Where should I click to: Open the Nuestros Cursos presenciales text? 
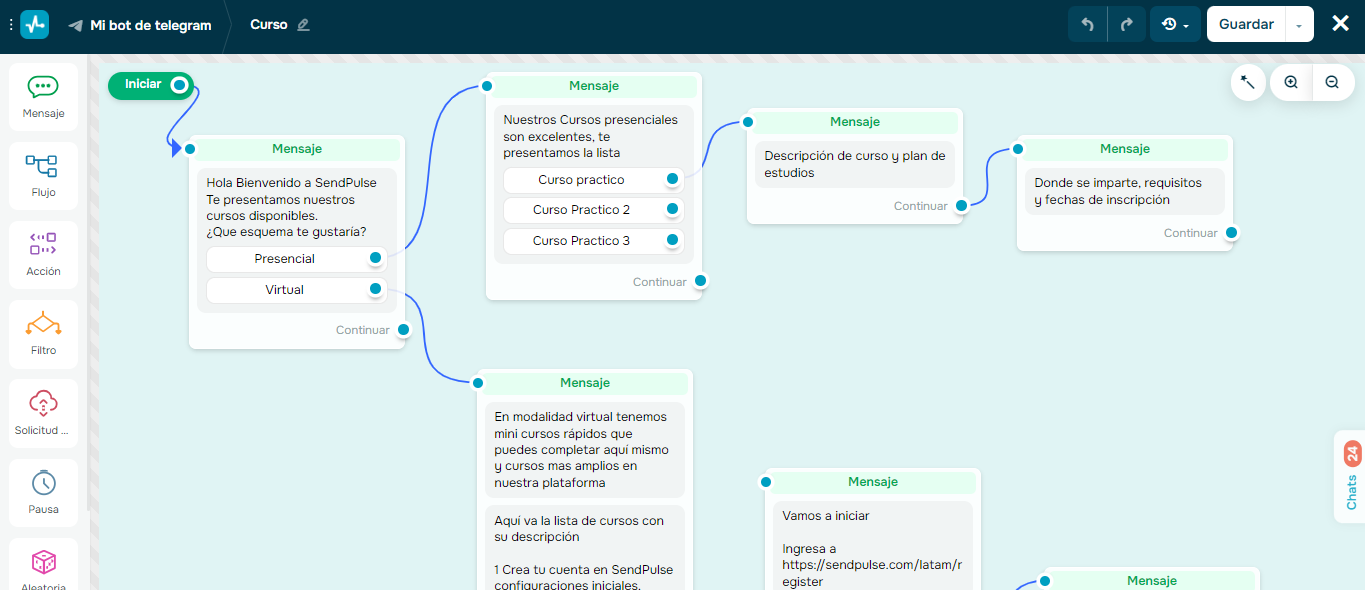(x=590, y=136)
